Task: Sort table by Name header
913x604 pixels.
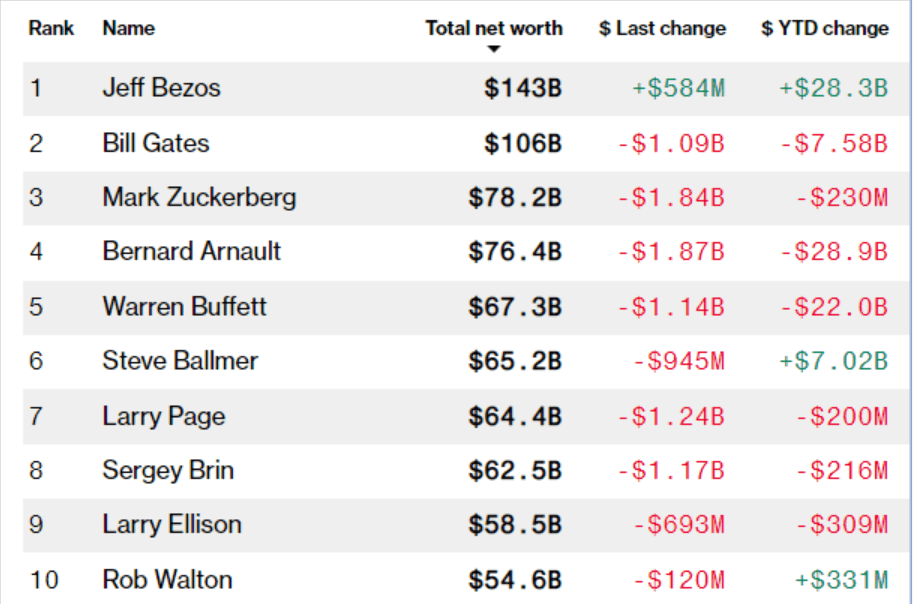Action: coord(127,28)
